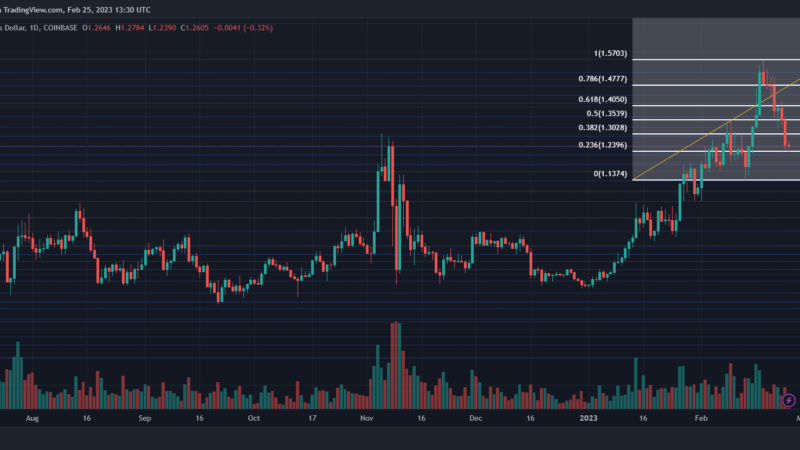Screen dimensions: 800x450
Task: Click the Nov label on time axis
Action: click(x=367, y=418)
